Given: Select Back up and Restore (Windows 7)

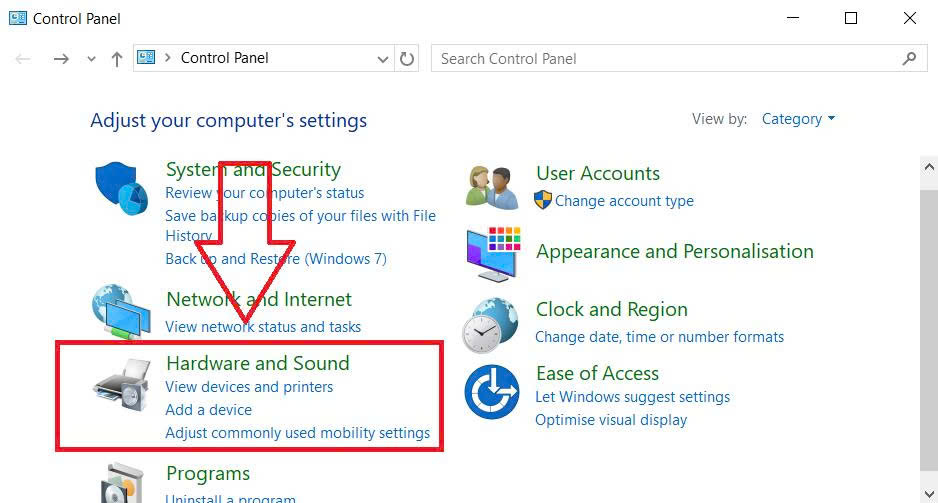Looking at the screenshot, I should pos(276,259).
